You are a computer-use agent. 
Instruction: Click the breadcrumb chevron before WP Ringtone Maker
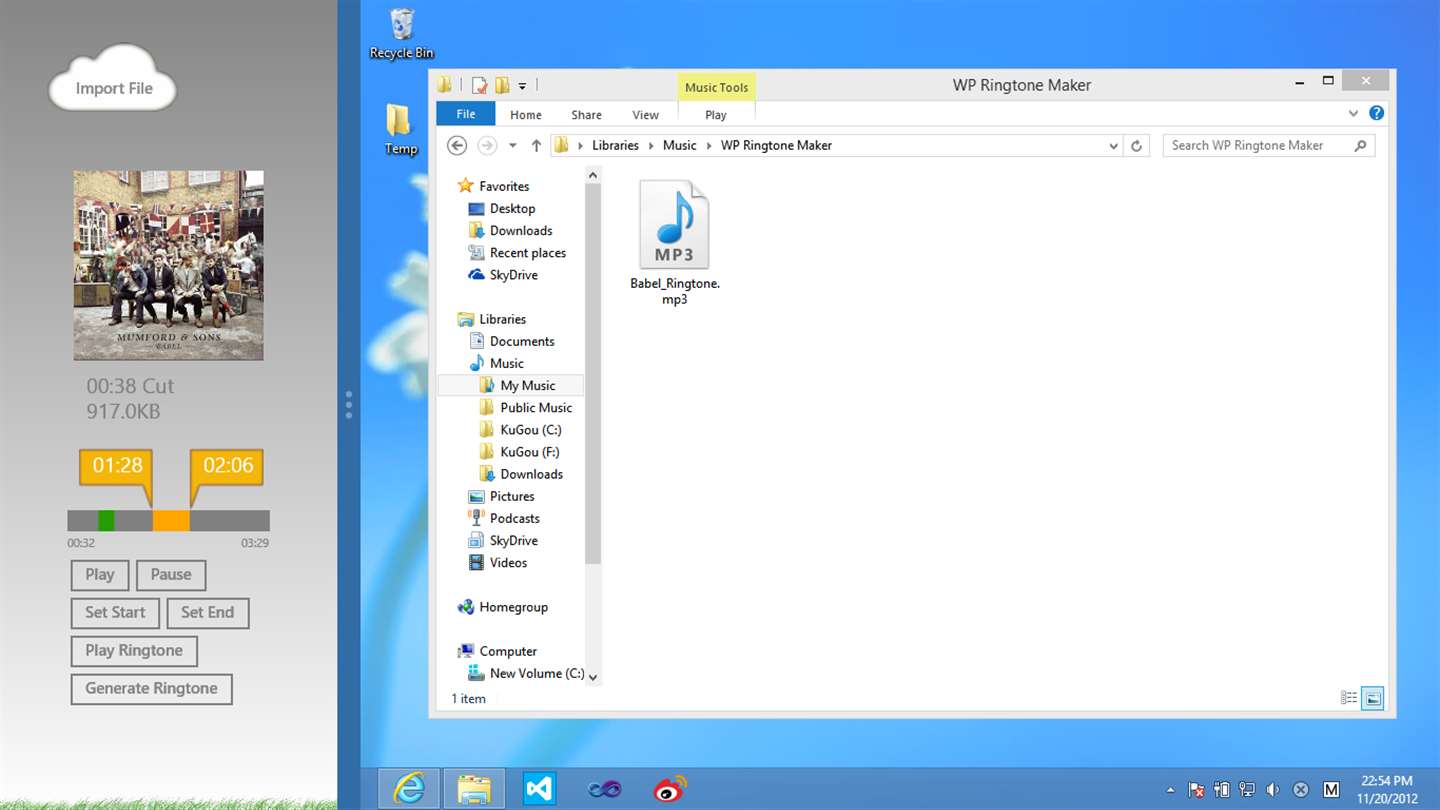click(709, 146)
